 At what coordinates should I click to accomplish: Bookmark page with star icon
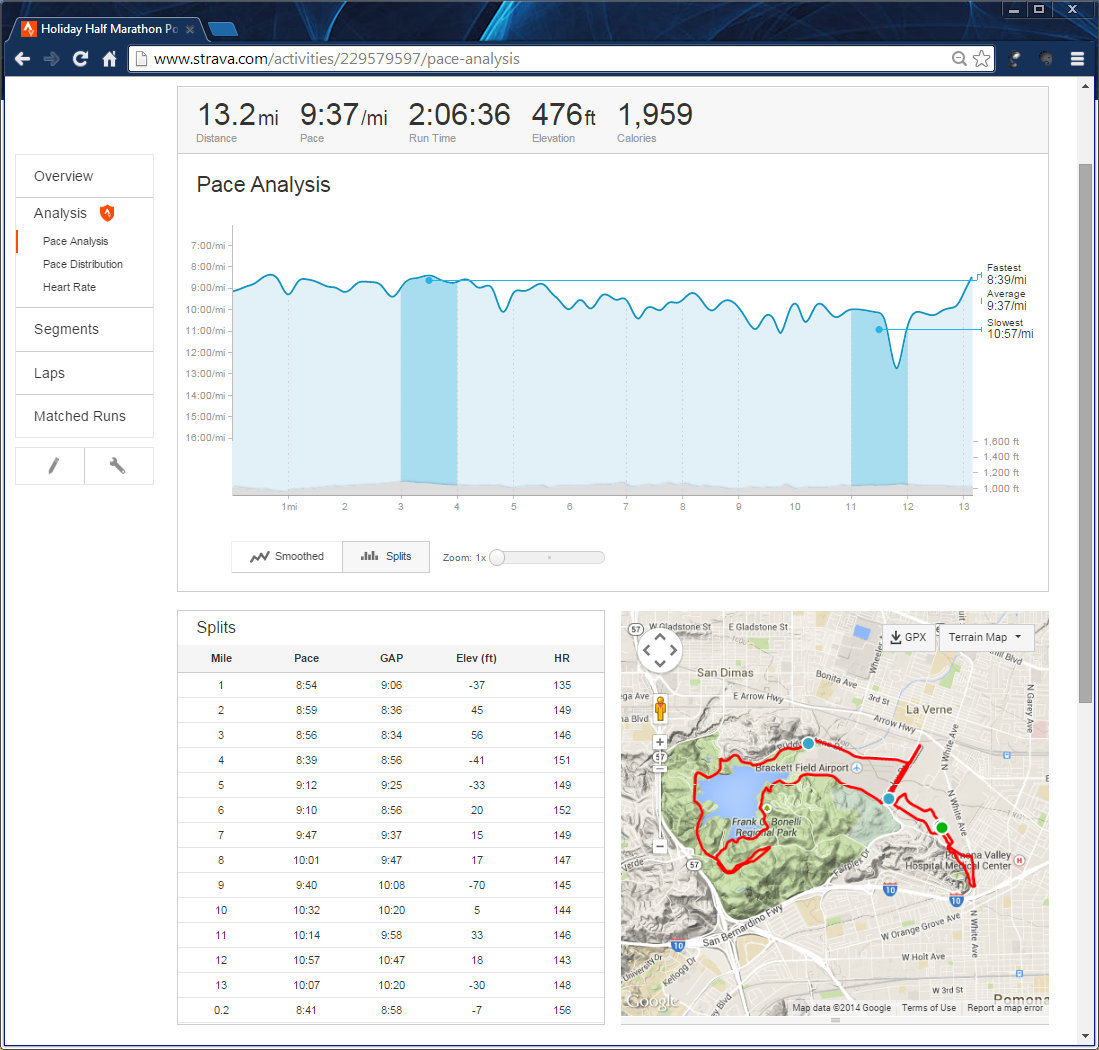point(982,59)
